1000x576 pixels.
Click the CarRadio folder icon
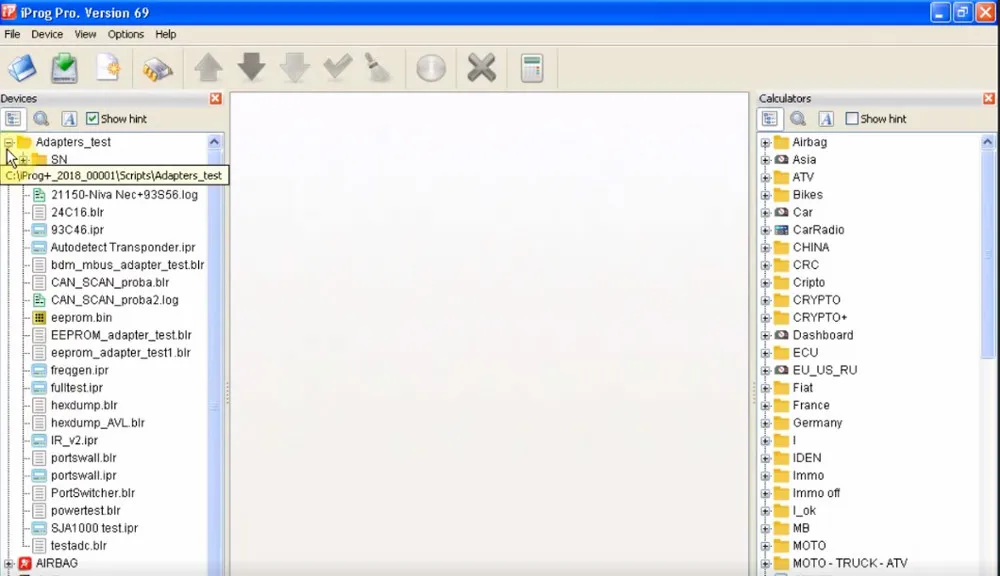coord(781,230)
